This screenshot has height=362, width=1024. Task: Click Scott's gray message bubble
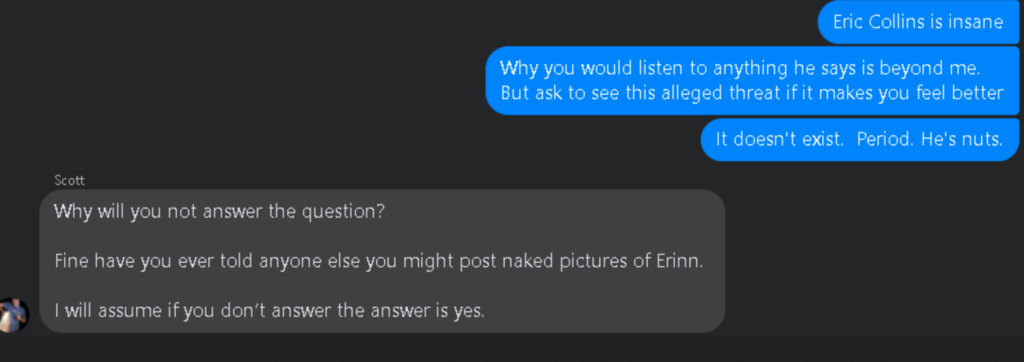tap(383, 261)
